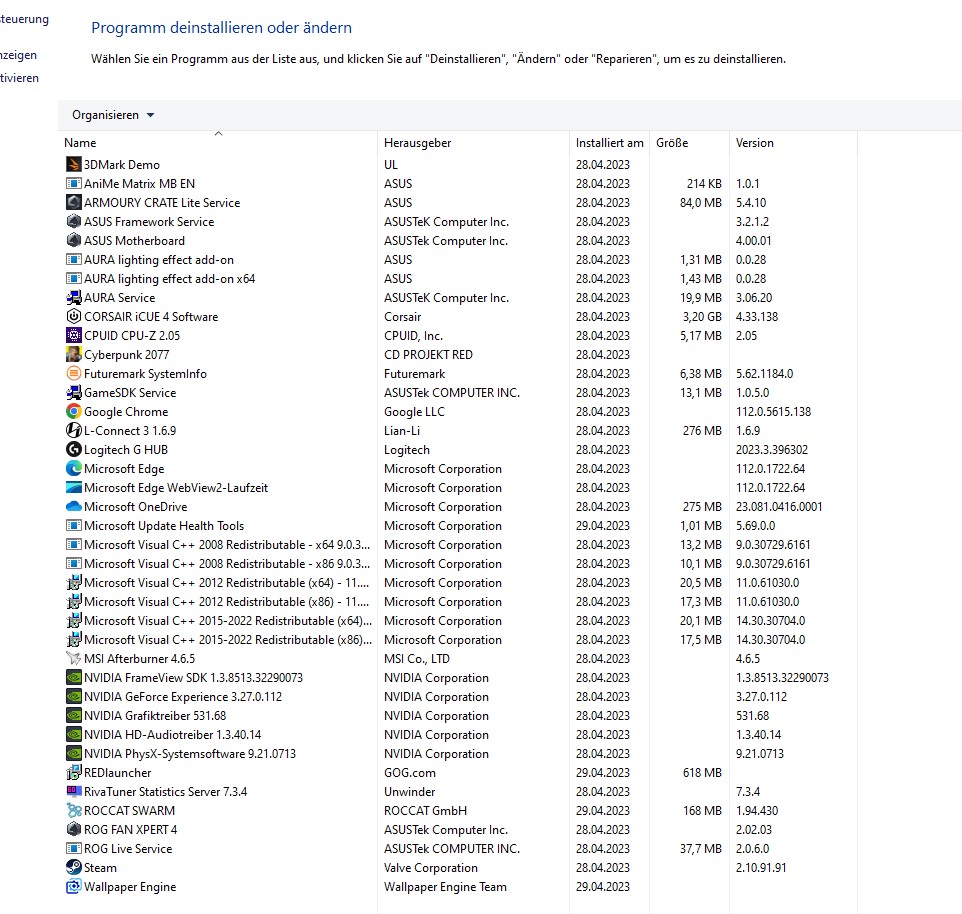The image size is (962, 914).
Task: Click the MSI Afterburner 4.6.5 icon
Action: tap(74, 659)
